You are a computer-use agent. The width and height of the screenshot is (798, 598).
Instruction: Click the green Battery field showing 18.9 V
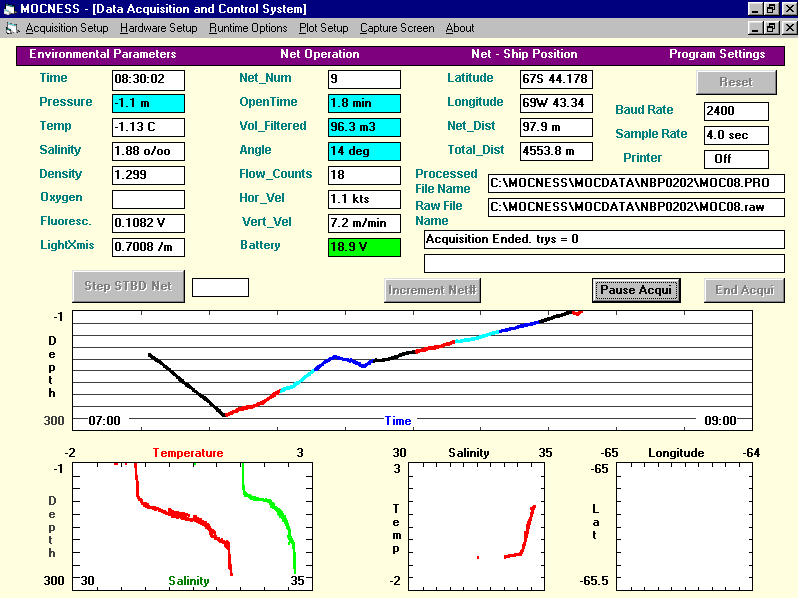pos(364,247)
